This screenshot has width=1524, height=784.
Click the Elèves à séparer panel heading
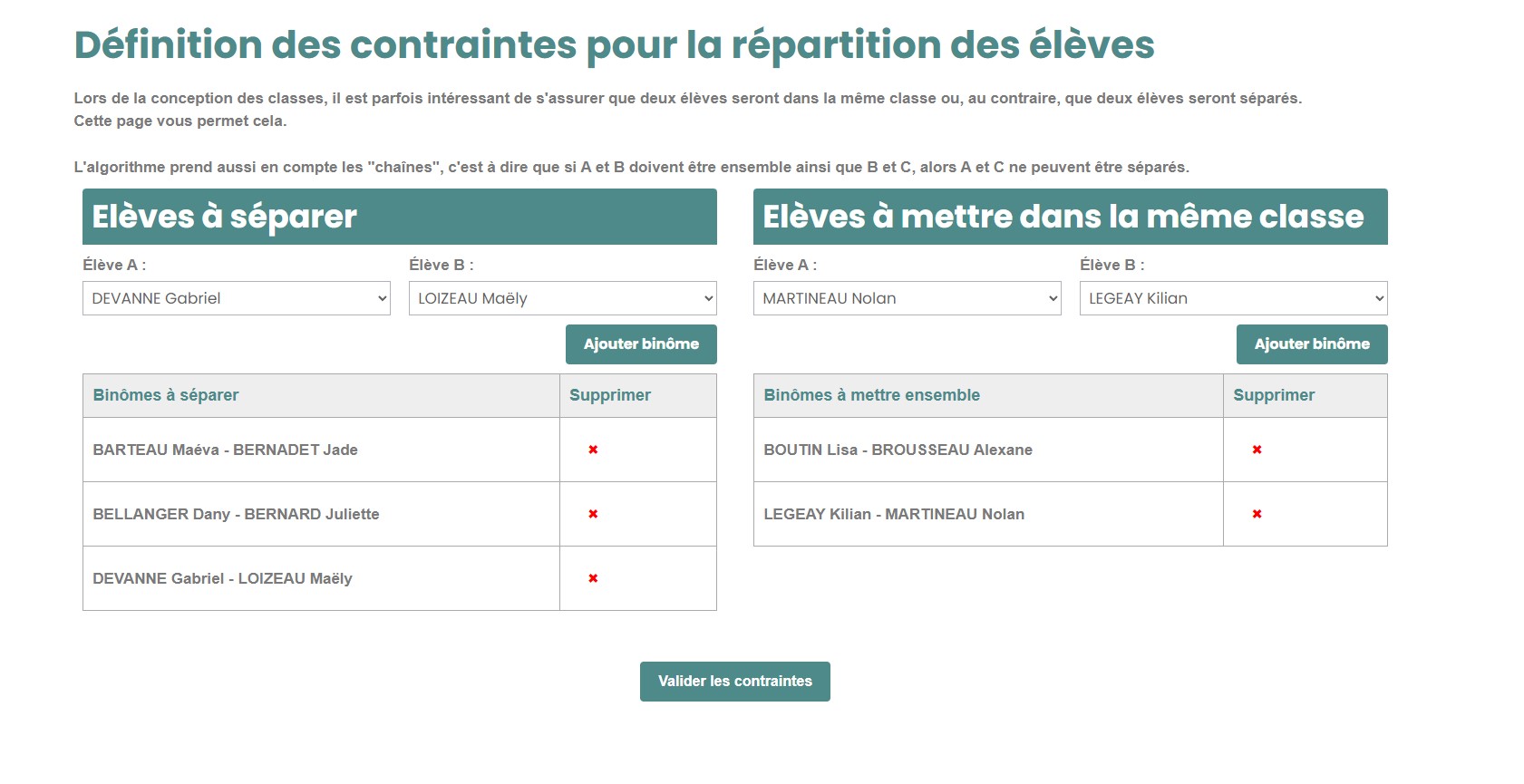click(225, 217)
